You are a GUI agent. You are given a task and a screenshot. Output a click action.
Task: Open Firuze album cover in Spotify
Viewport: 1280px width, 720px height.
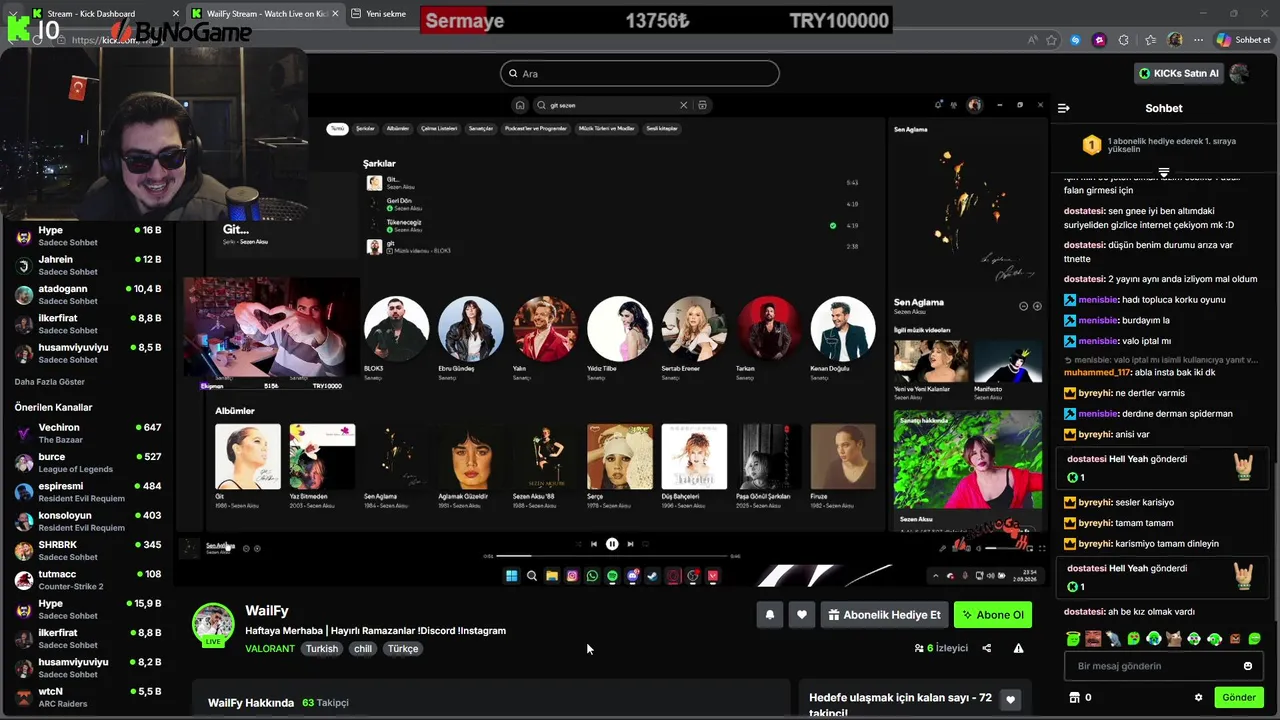point(843,456)
